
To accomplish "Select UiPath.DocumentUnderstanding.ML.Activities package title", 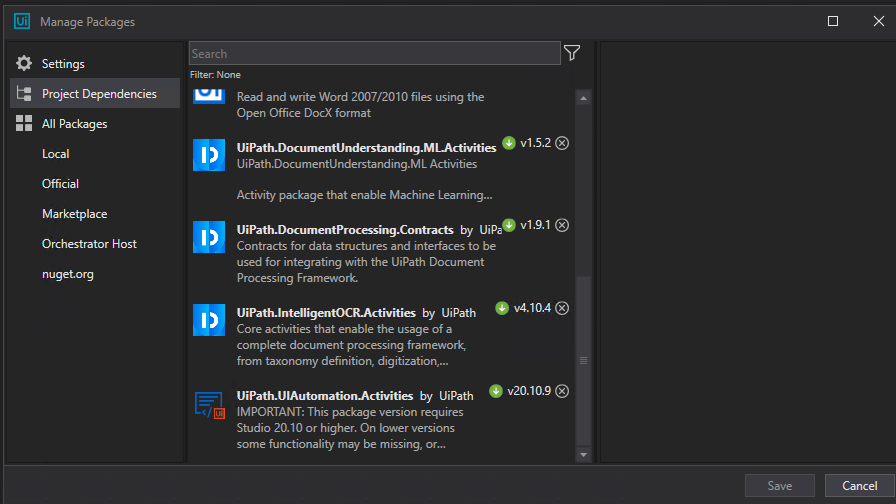I will 366,147.
